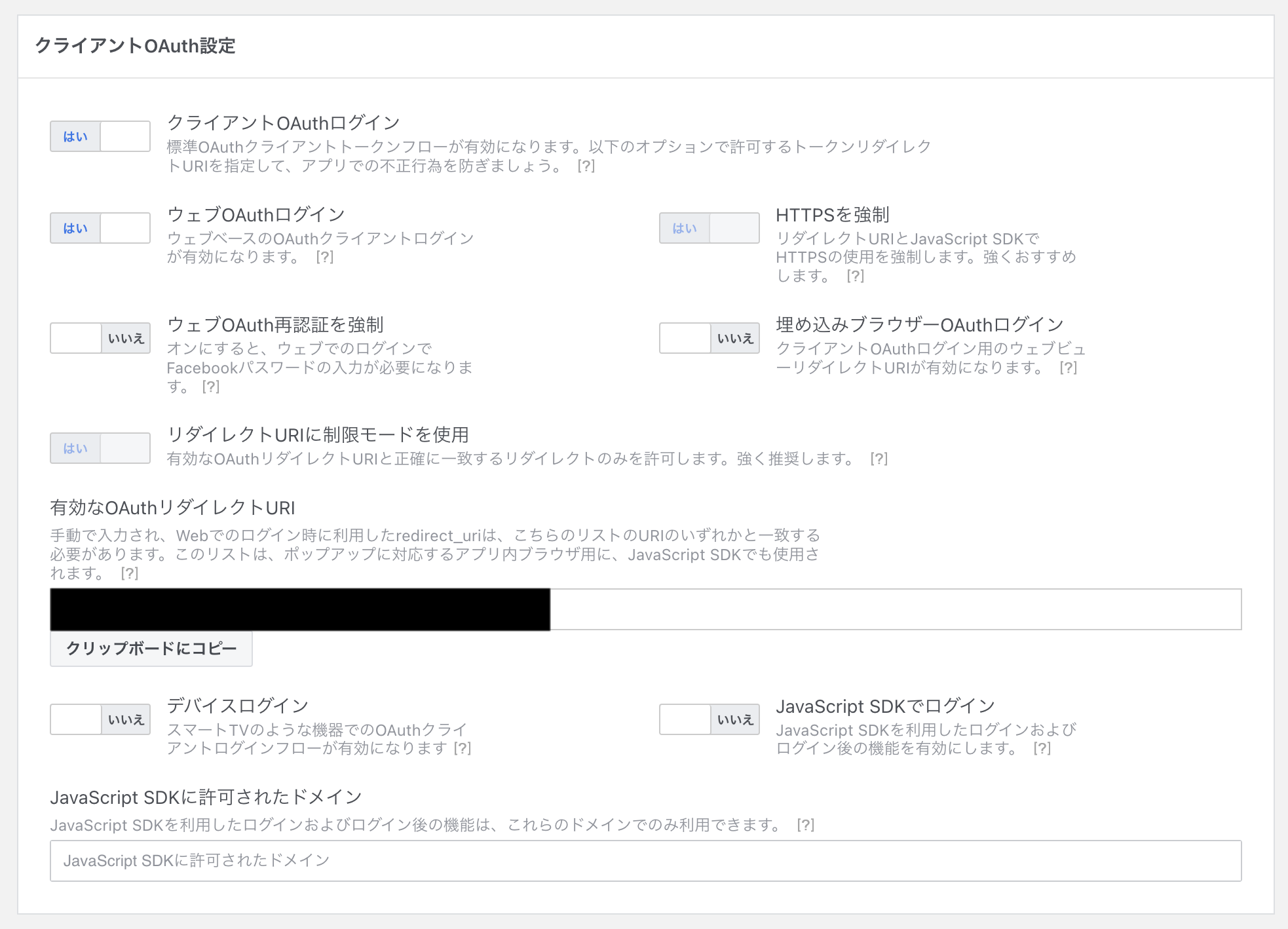Enable JavaScript SDKでログイン toggle

(709, 719)
